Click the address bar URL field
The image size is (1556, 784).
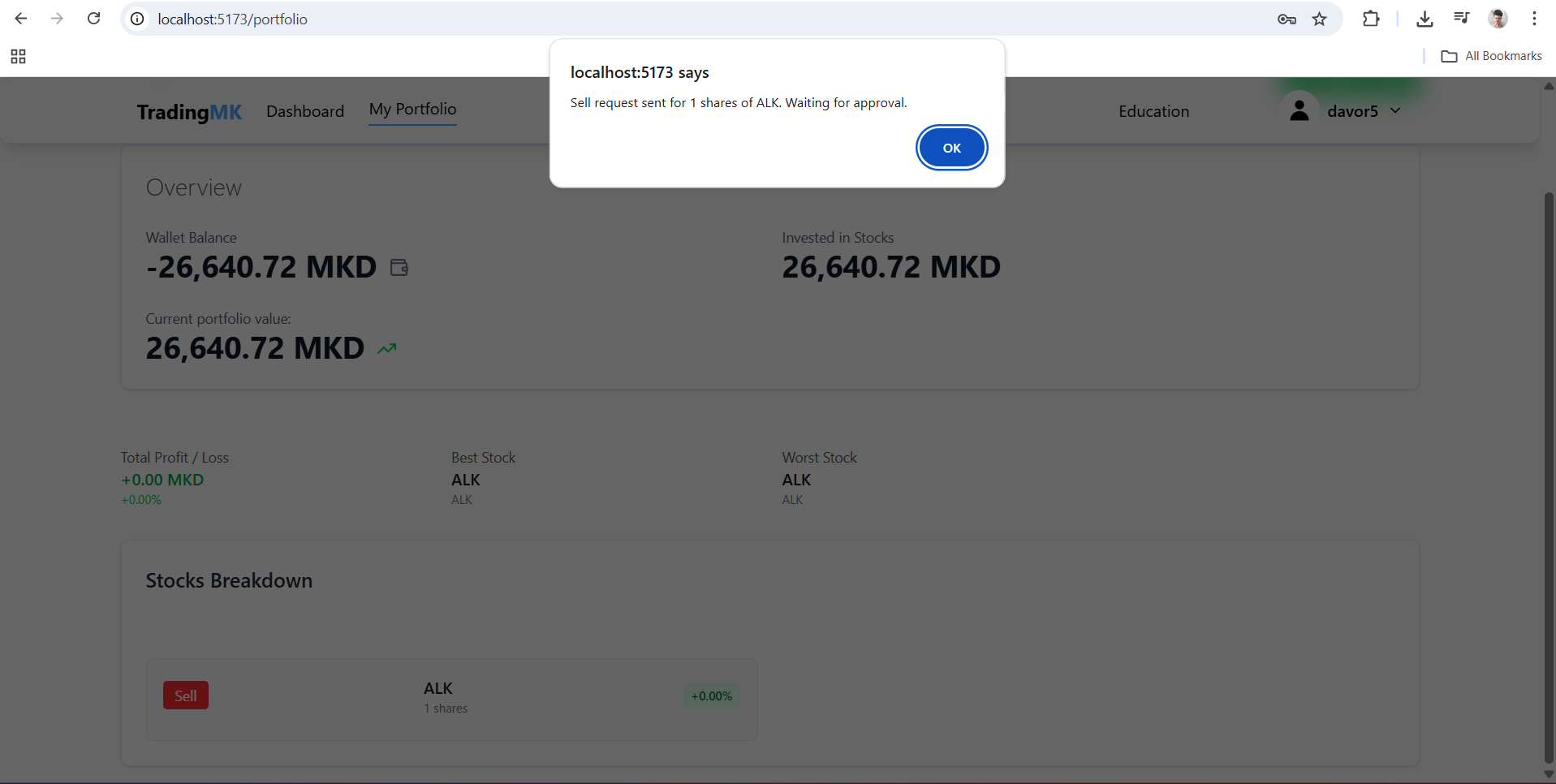click(649, 19)
